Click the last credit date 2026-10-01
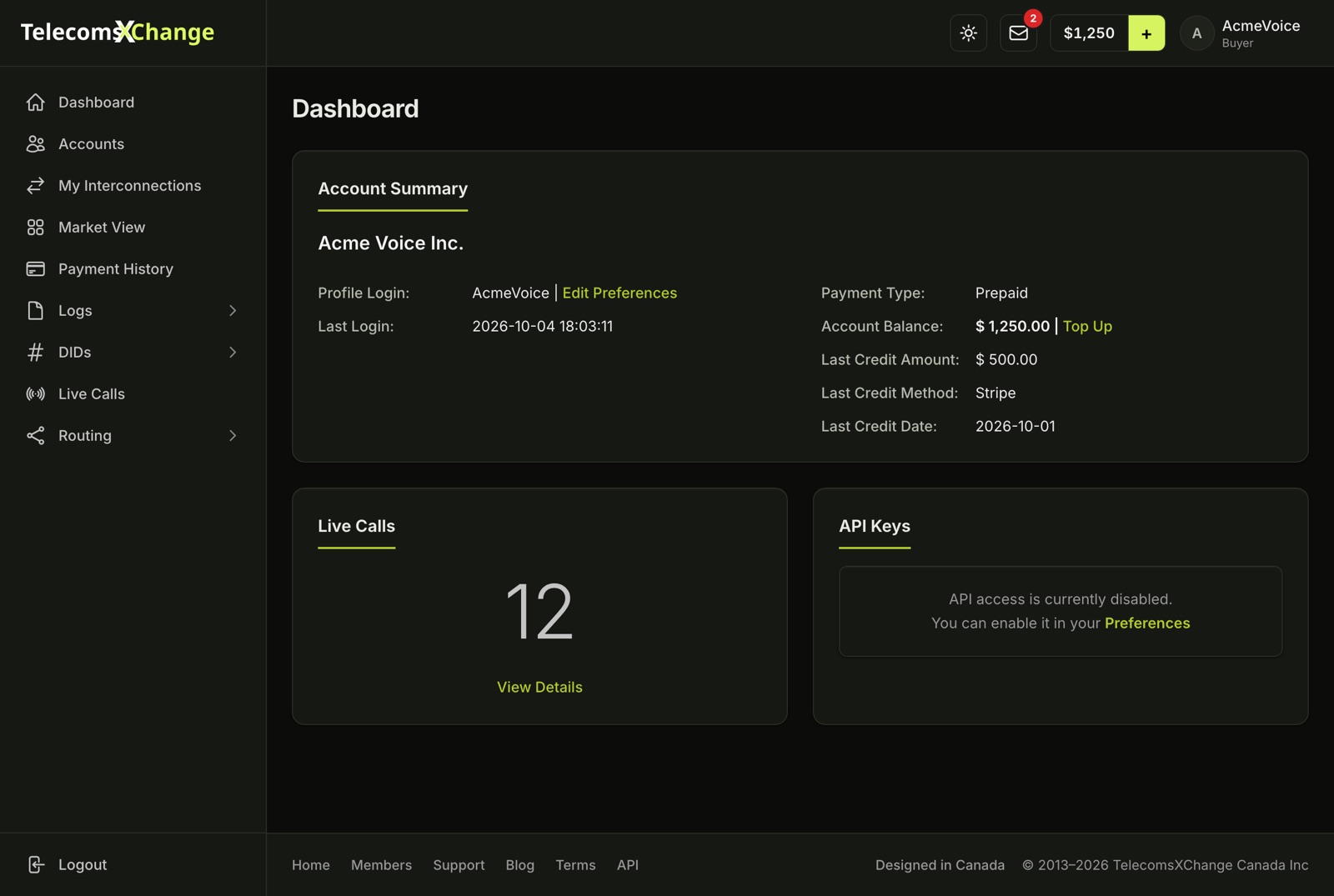1334x896 pixels. pos(1015,426)
